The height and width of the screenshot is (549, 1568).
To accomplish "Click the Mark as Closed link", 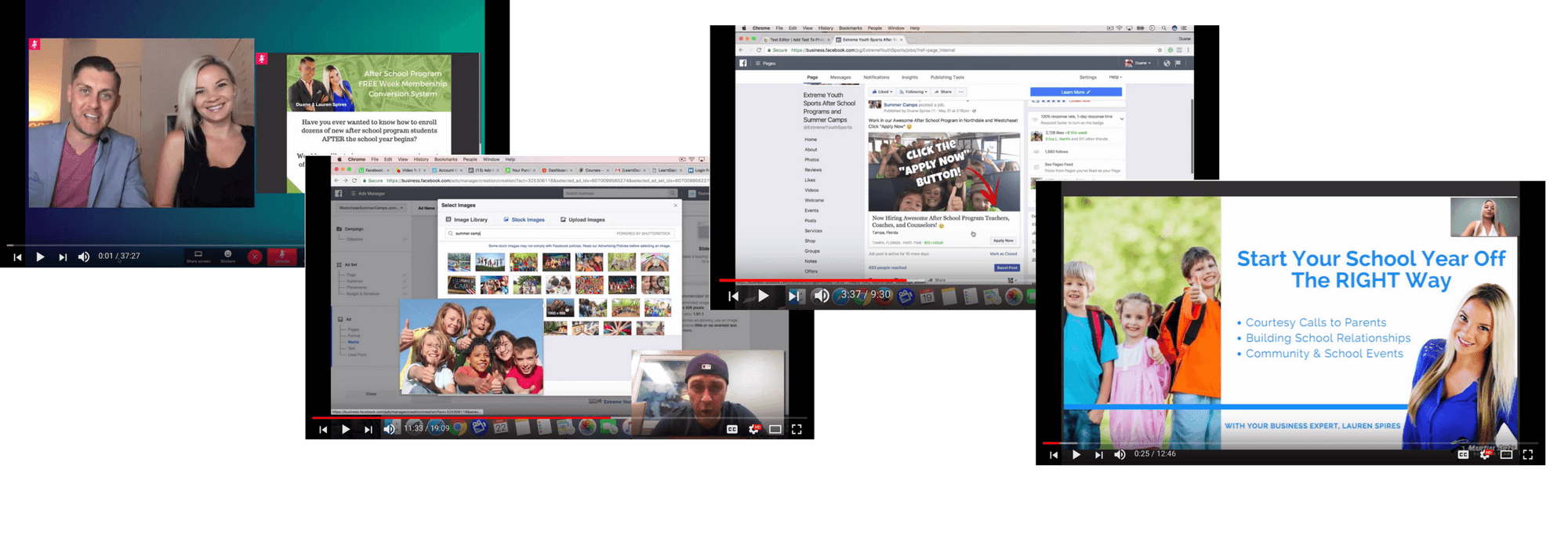I will tap(1003, 254).
